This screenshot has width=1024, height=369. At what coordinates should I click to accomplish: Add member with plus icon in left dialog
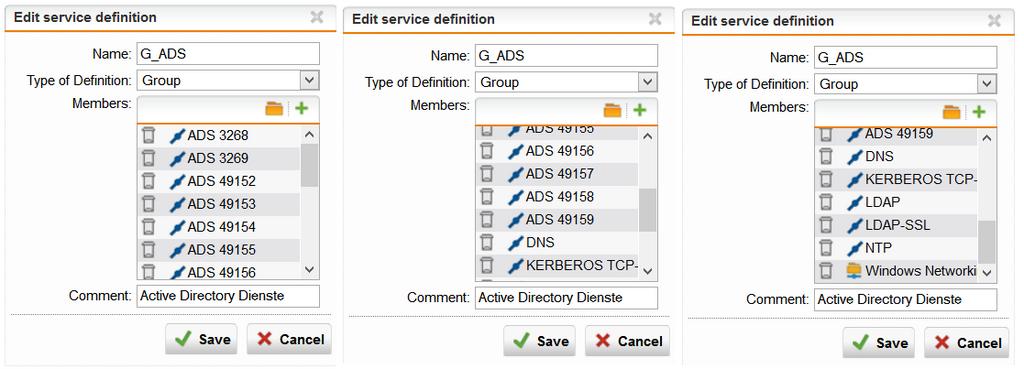[x=301, y=108]
